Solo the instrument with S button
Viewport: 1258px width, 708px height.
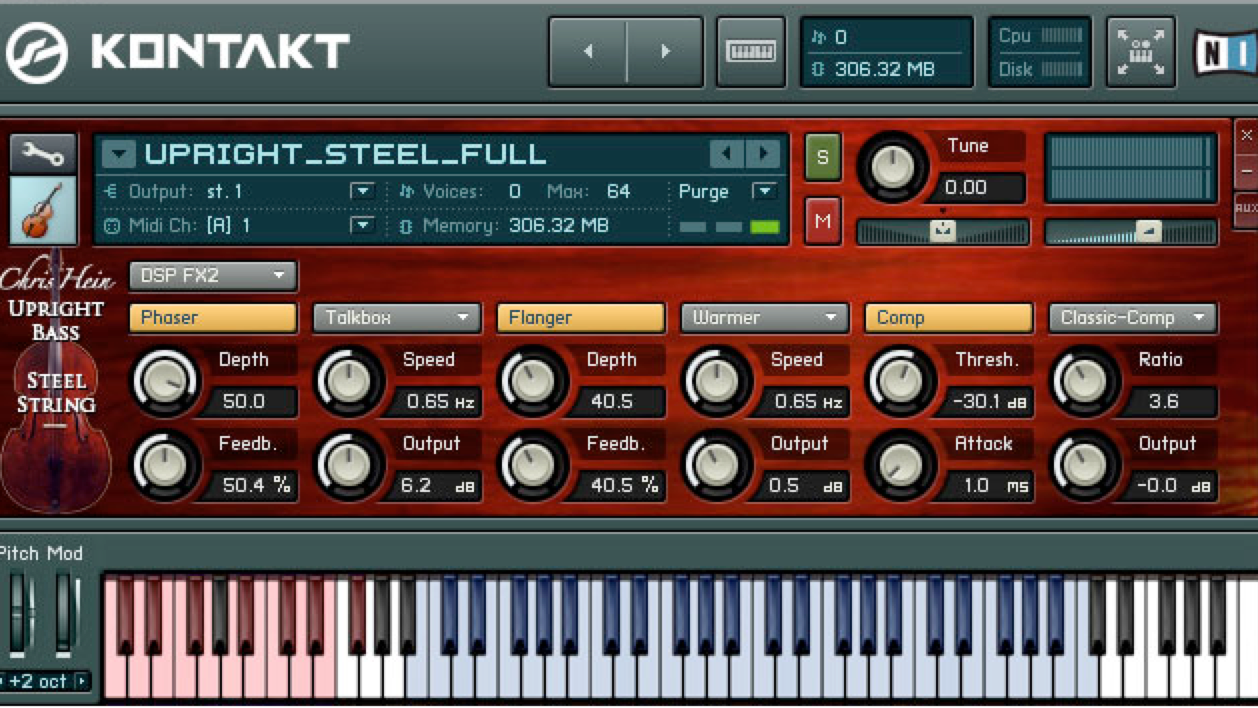tap(822, 157)
